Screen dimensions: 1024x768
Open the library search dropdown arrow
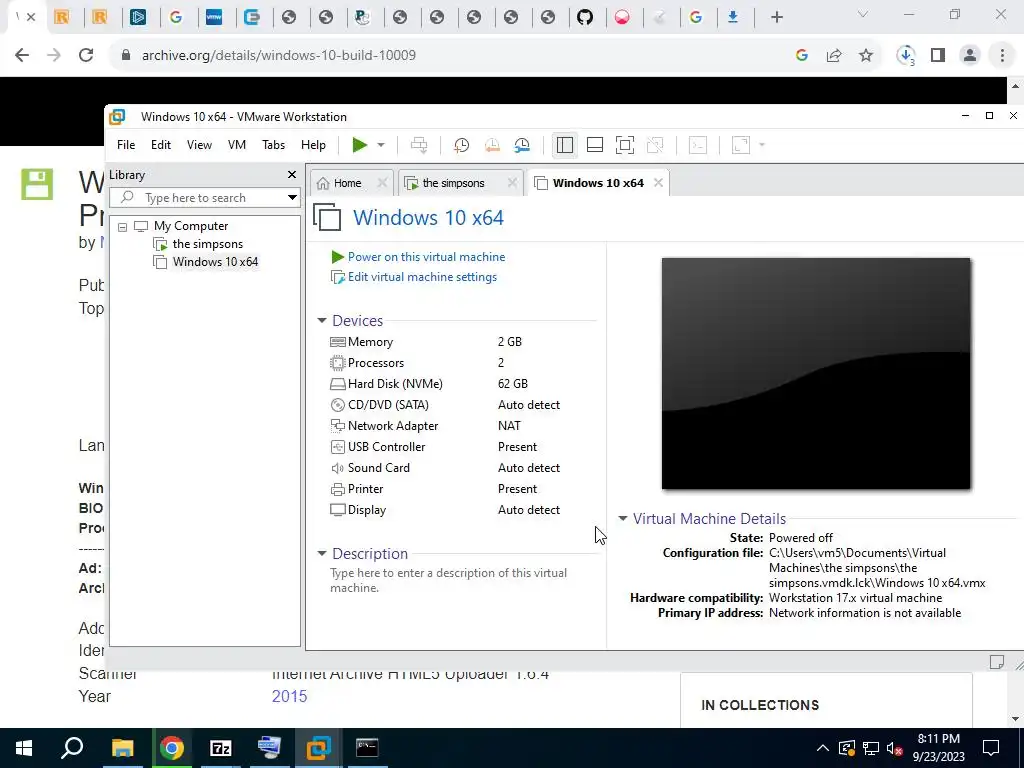(292, 198)
